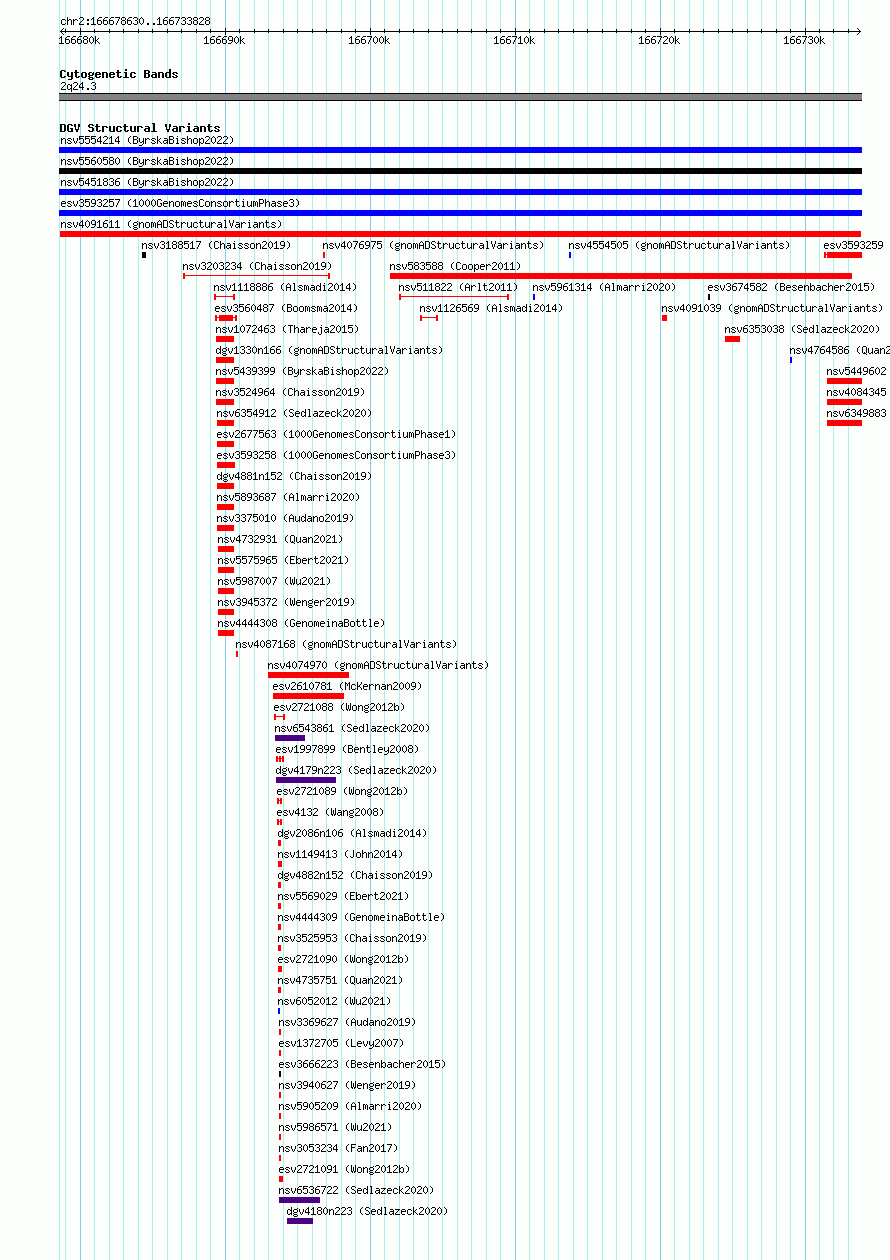
Task: Click the esv3593257 (1000GenomesConsortiumPhase3) label
Action: [180, 203]
